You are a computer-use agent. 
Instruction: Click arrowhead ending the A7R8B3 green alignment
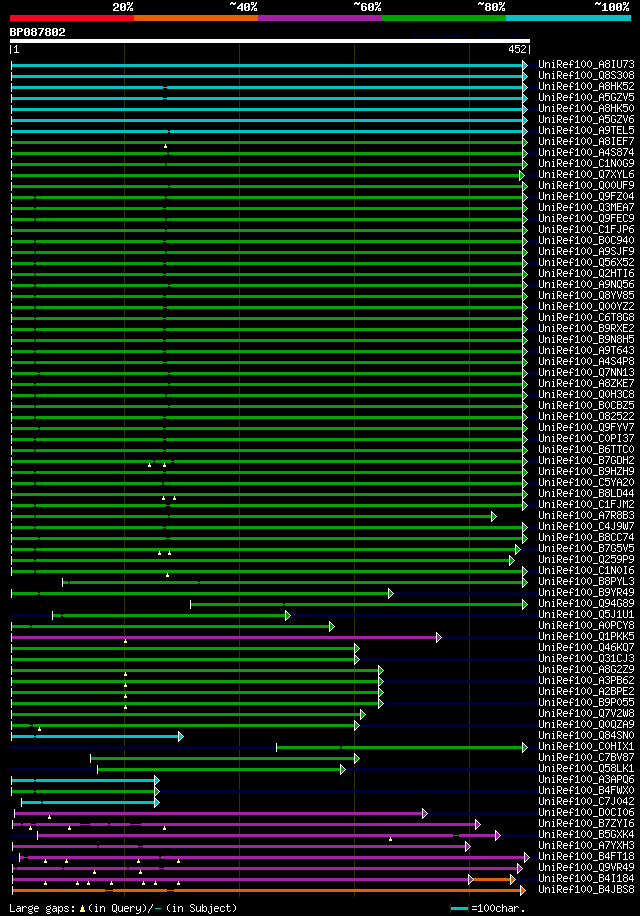point(493,516)
